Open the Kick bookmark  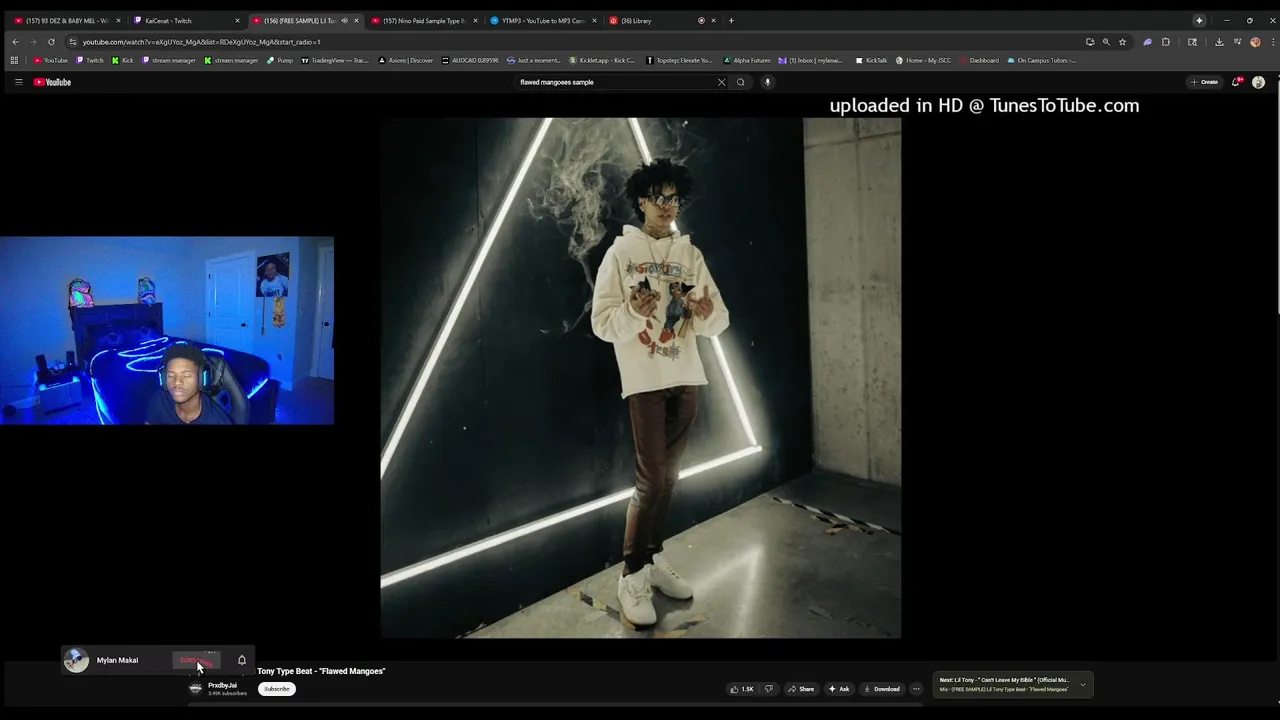point(123,60)
